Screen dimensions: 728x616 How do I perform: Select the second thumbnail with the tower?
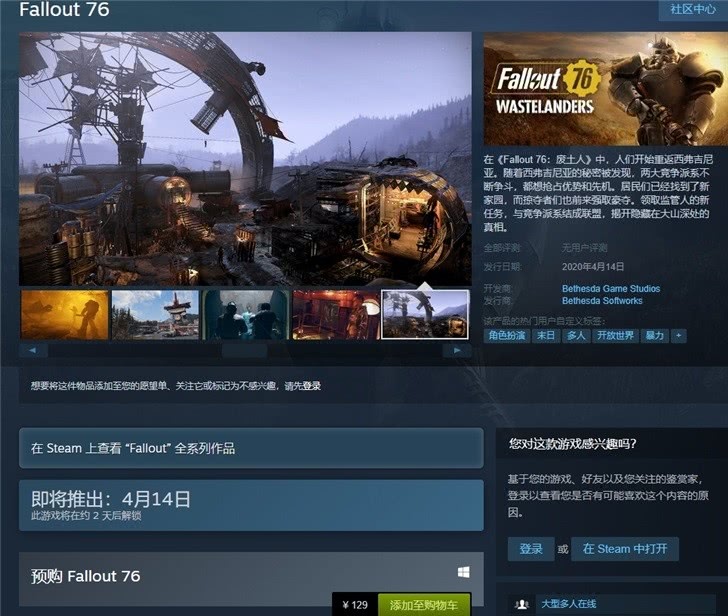coord(155,315)
